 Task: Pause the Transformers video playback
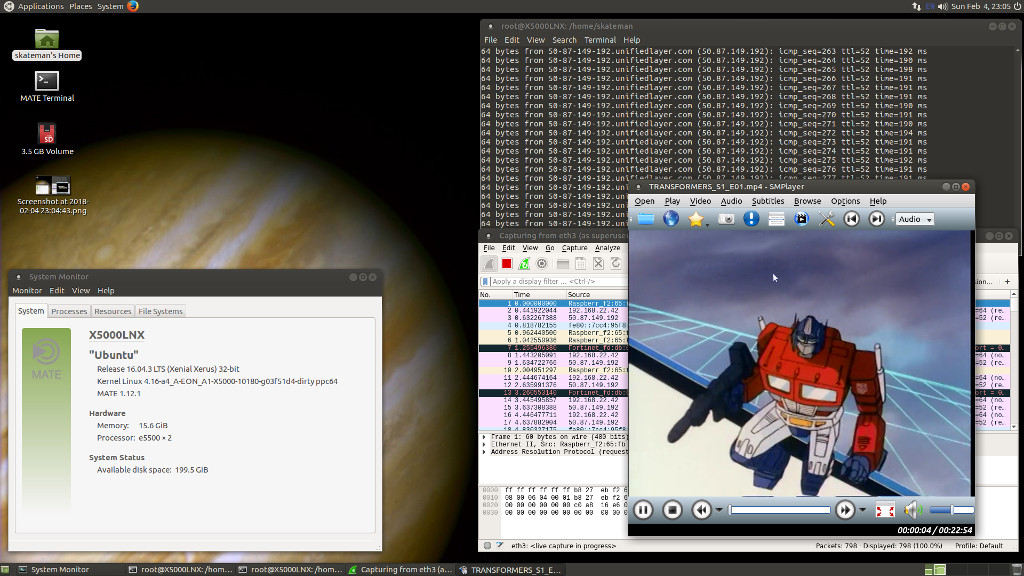pyautogui.click(x=643, y=510)
